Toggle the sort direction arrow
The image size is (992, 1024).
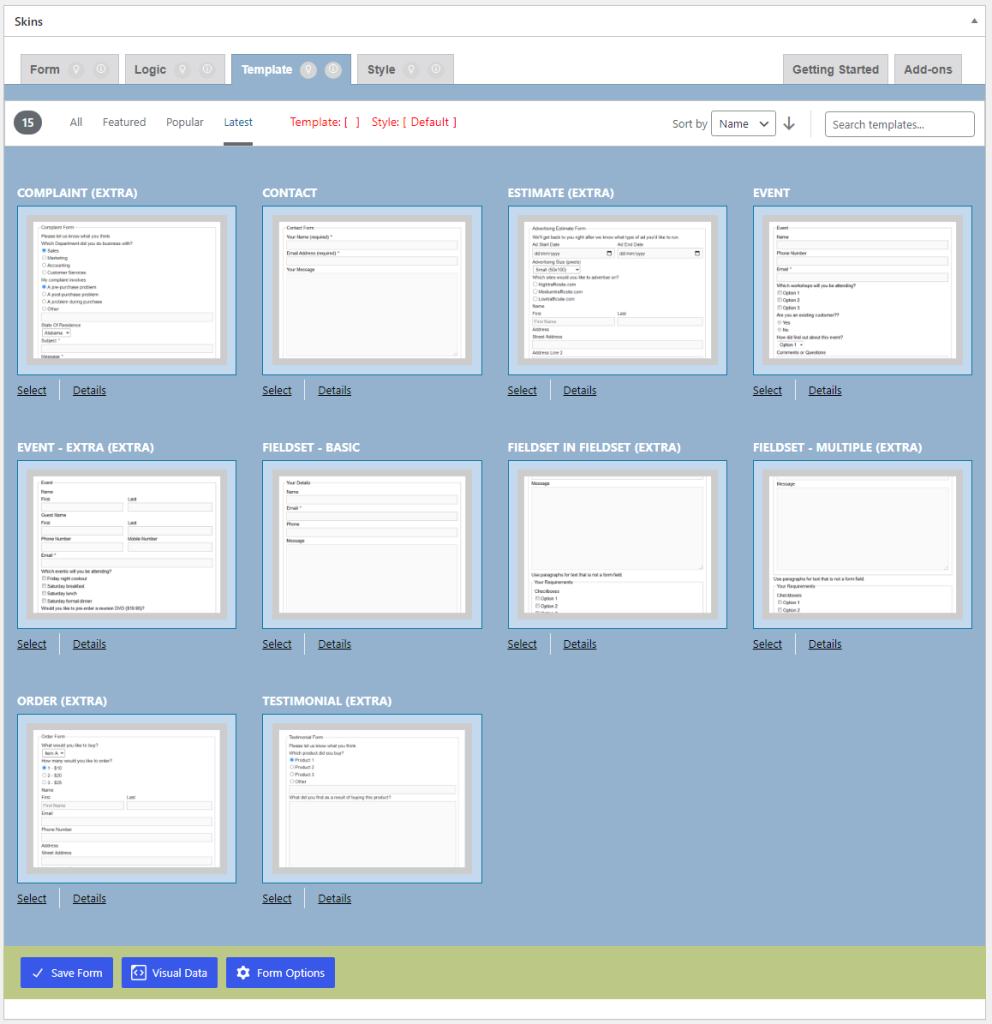(x=789, y=123)
